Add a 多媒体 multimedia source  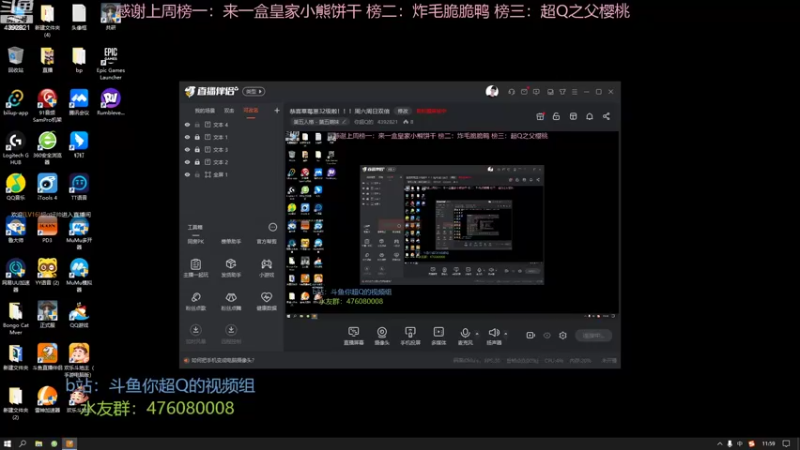[x=439, y=336]
